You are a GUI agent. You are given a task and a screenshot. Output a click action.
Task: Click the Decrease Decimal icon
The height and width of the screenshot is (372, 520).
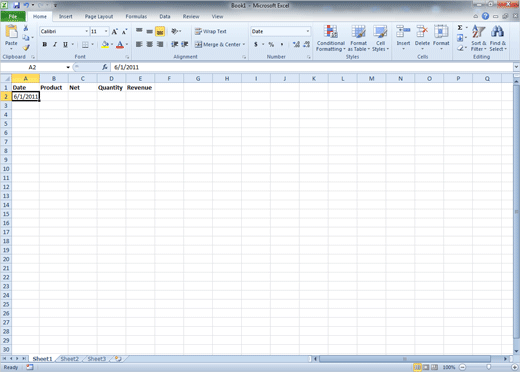tap(306, 44)
